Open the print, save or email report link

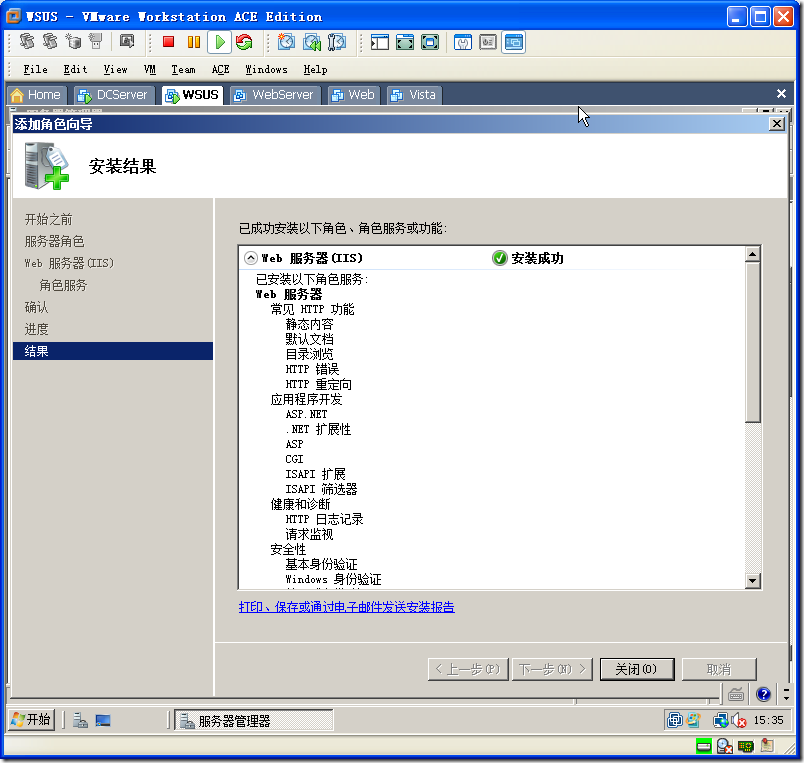(x=347, y=607)
